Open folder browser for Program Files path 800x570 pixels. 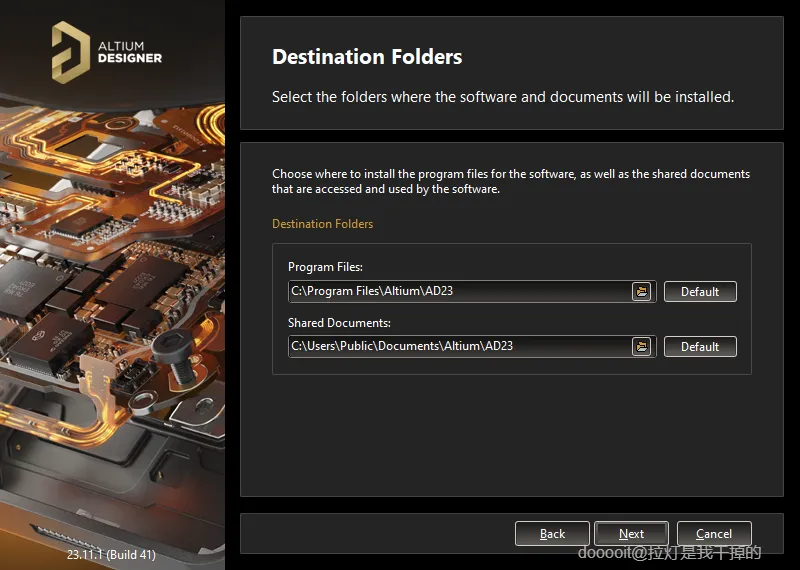click(641, 291)
